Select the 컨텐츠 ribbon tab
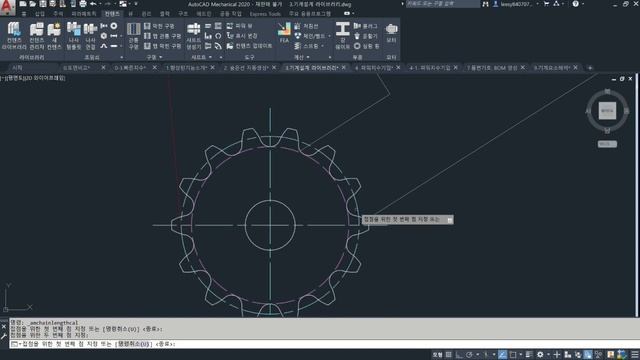The height and width of the screenshot is (360, 640). click(112, 14)
